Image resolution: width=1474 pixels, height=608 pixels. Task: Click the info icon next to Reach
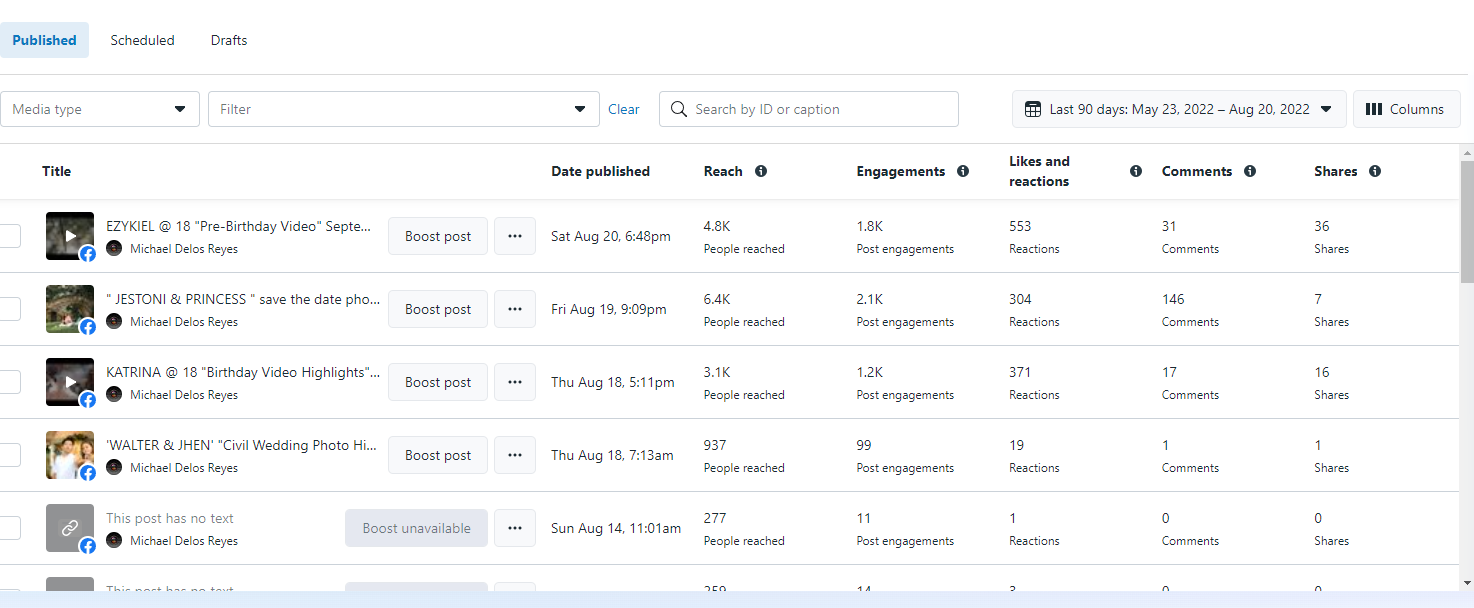pyautogui.click(x=761, y=171)
